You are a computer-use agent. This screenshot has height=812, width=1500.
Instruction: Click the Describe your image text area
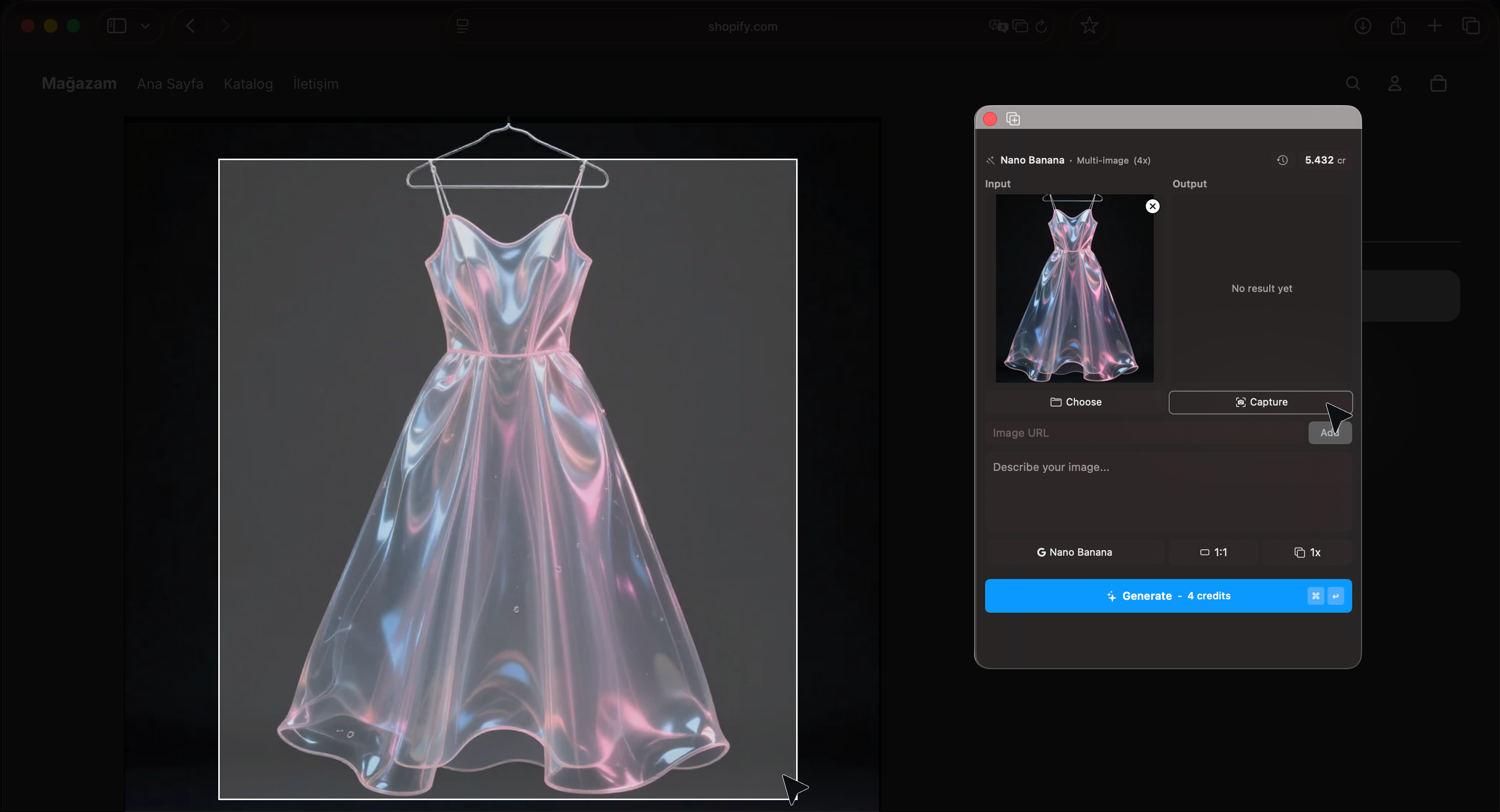(1168, 492)
